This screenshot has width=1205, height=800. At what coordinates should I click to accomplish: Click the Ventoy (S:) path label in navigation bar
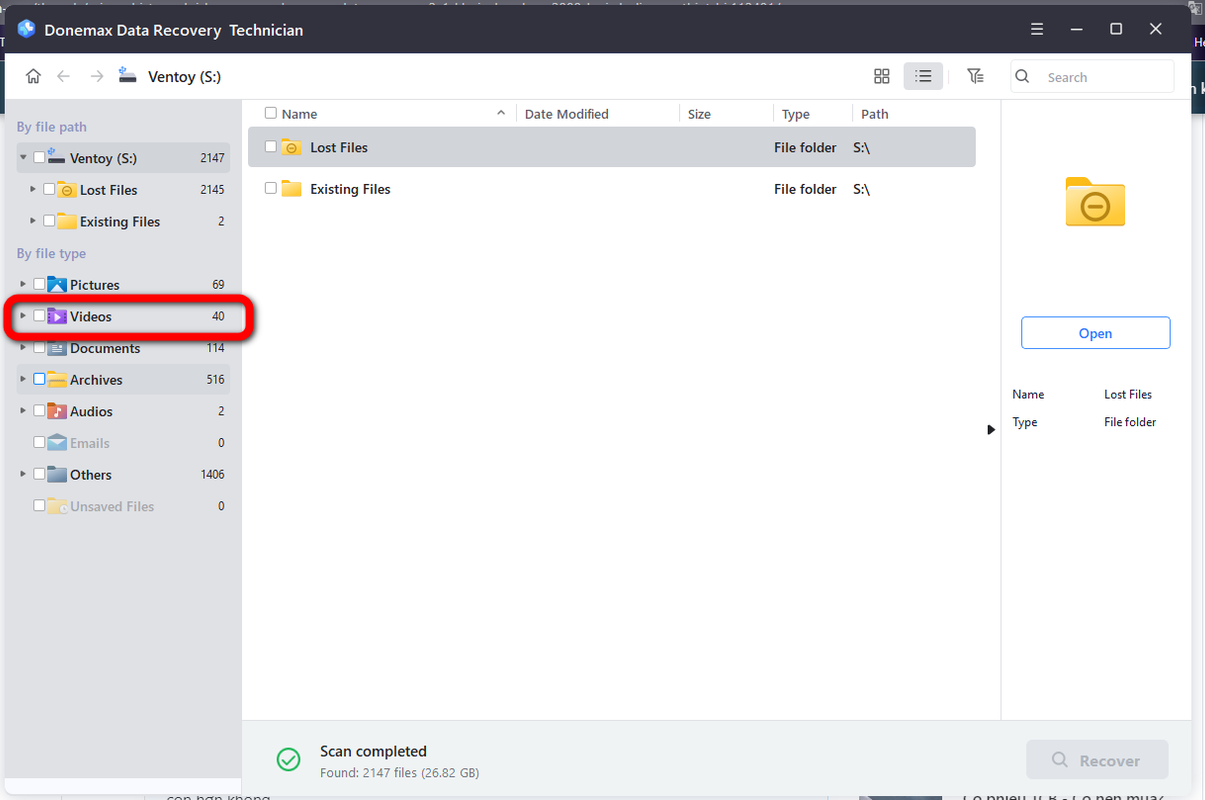click(184, 77)
